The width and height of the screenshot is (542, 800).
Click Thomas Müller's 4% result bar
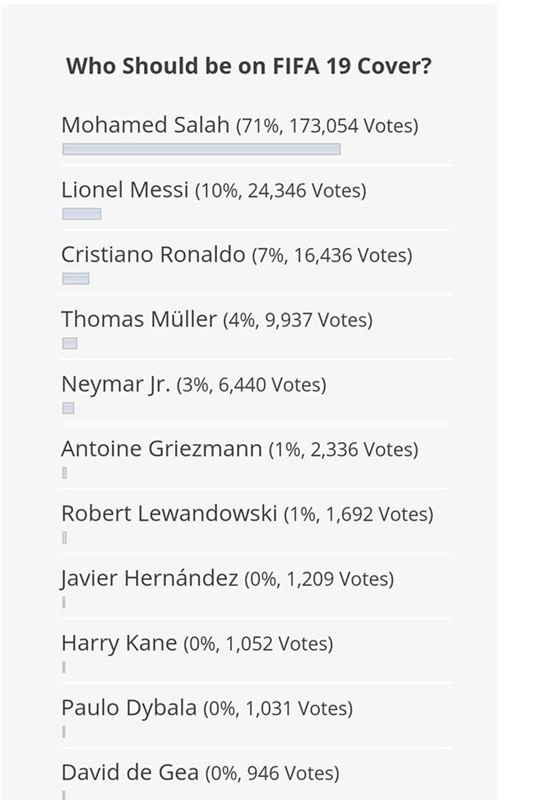(x=70, y=343)
